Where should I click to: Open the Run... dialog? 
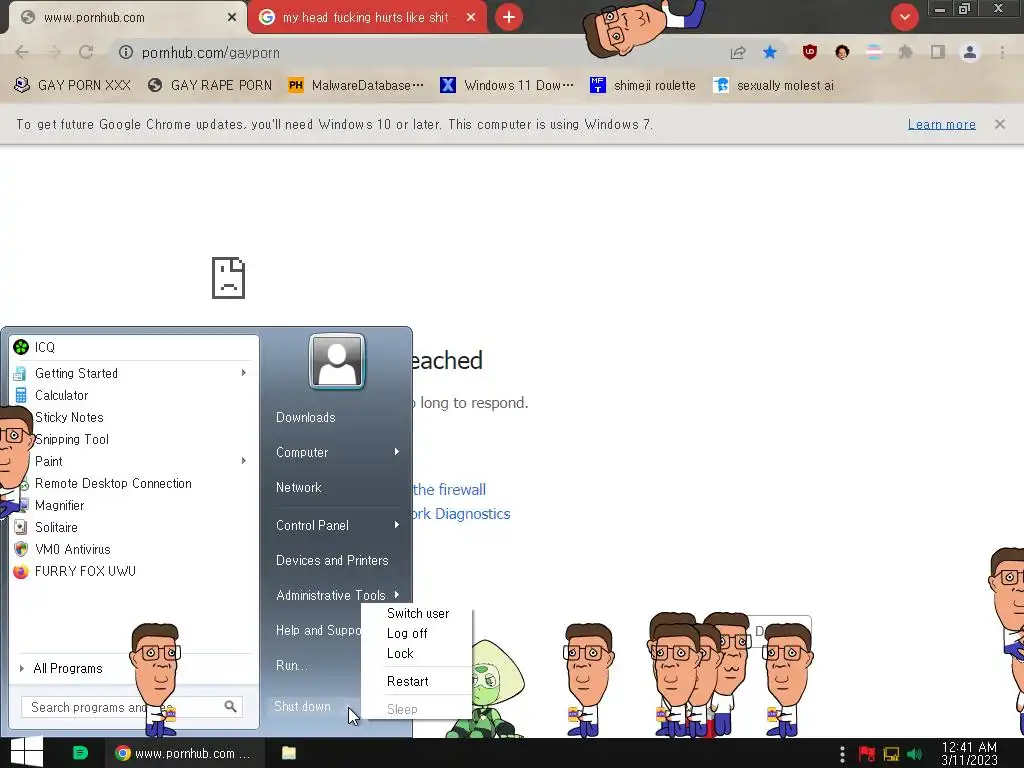pyautogui.click(x=291, y=665)
